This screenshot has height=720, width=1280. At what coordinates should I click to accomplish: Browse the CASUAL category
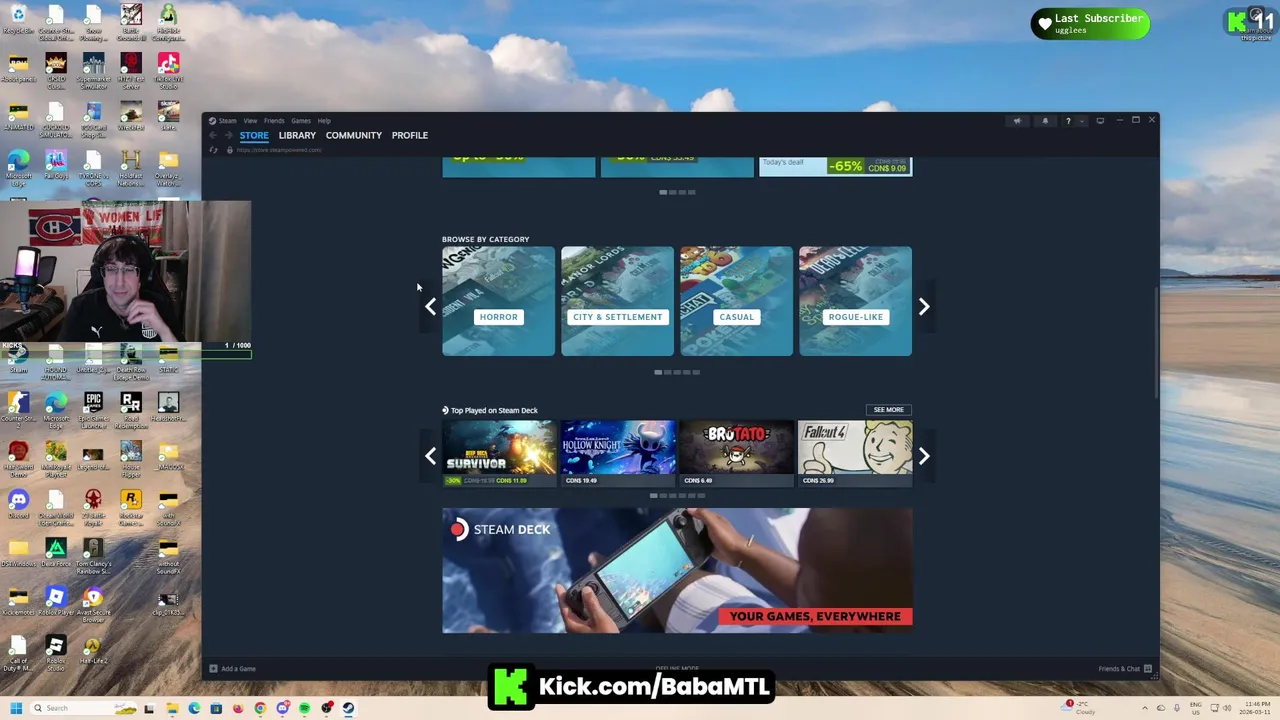pyautogui.click(x=736, y=301)
